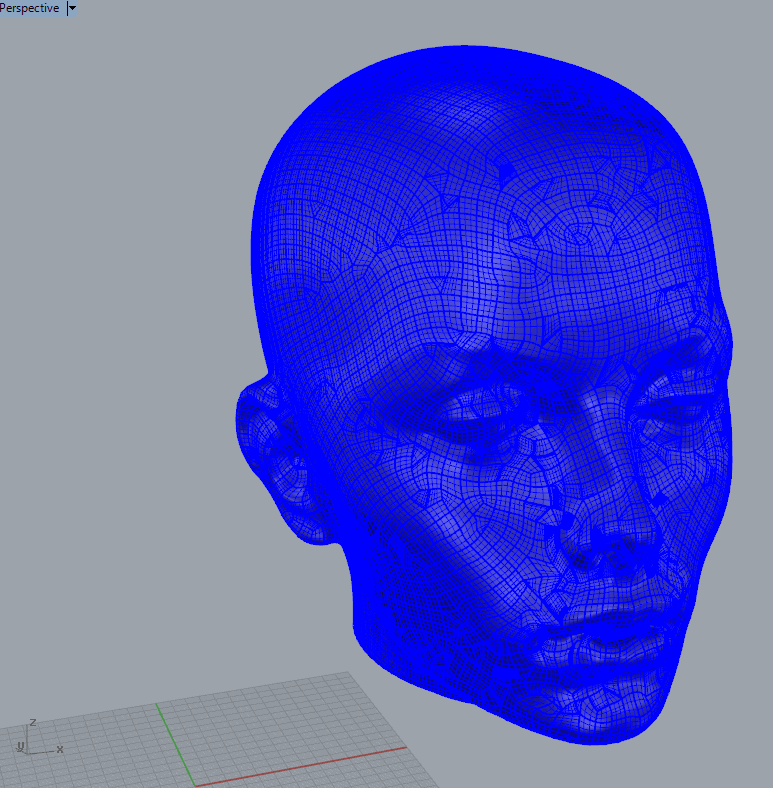Click the grid origin where axes meet
This screenshot has width=773, height=788.
193,782
